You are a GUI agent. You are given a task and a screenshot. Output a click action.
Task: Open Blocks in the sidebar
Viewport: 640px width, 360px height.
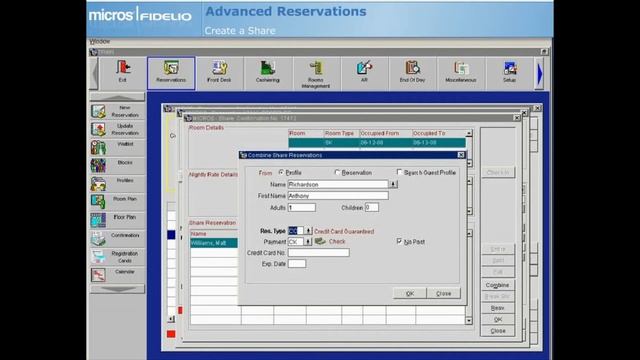tap(117, 166)
